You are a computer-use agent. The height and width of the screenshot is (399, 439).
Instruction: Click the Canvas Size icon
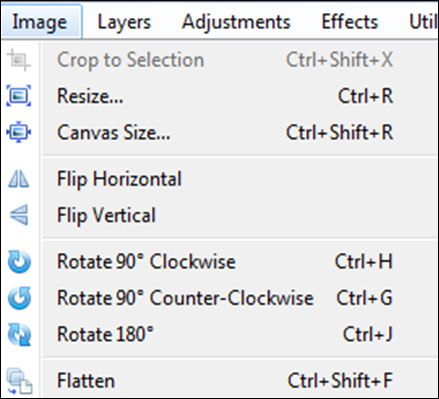pos(19,132)
